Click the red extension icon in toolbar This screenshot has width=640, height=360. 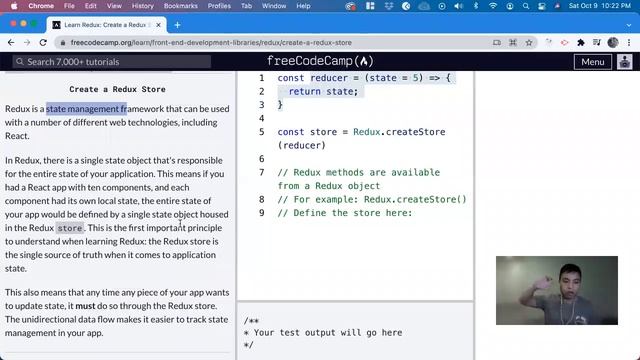coord(564,42)
